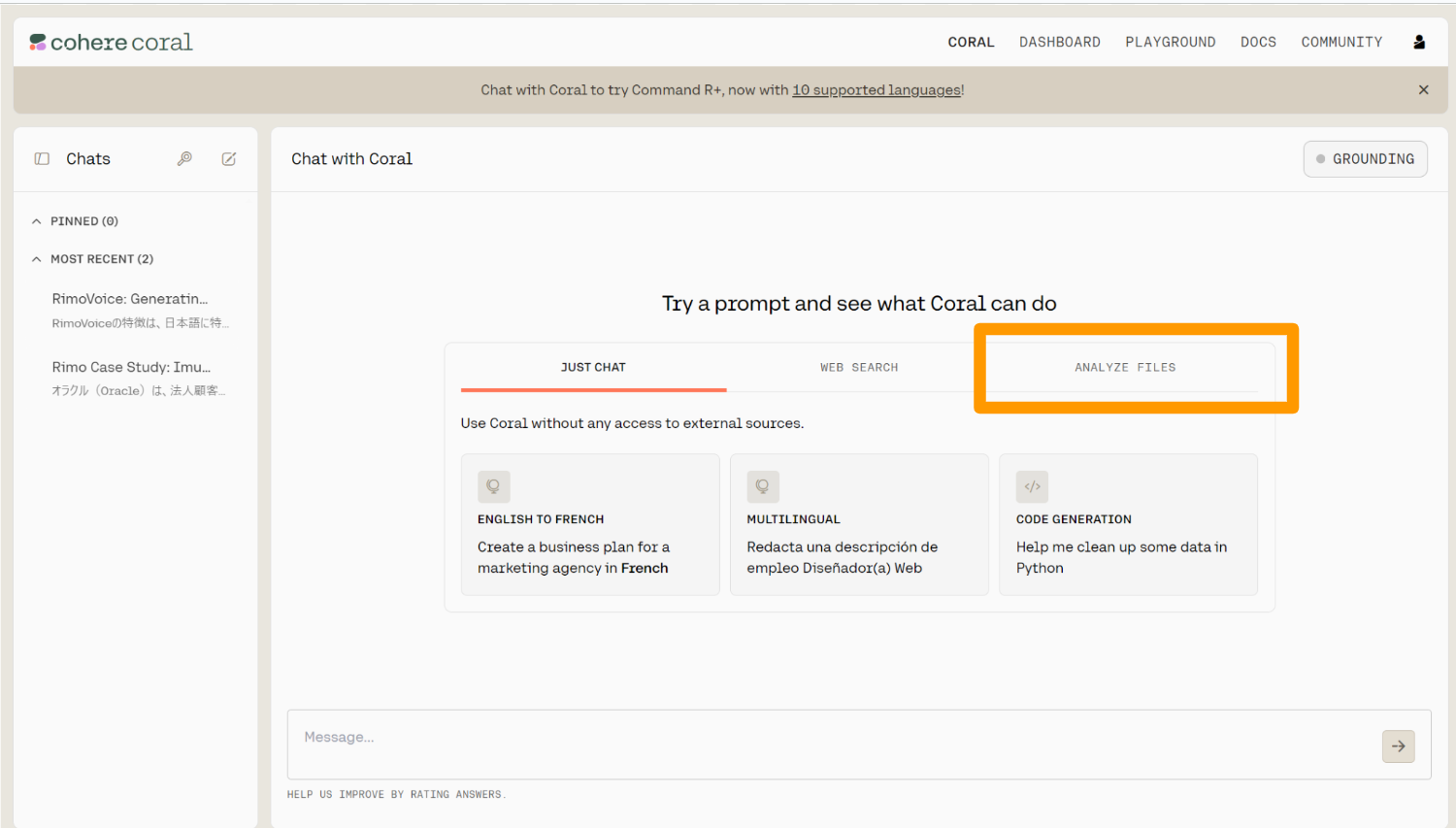
Task: Click the cohere coral logo
Action: point(111,42)
